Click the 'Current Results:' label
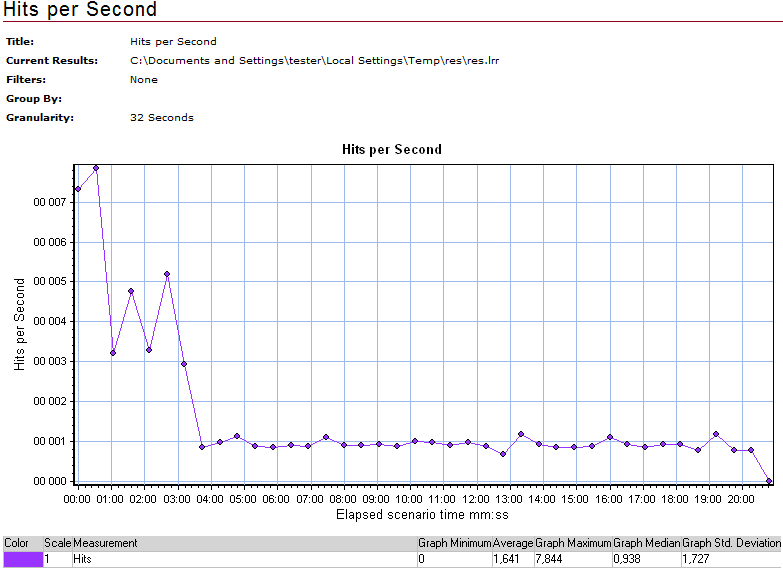This screenshot has width=783, height=571. [x=52, y=60]
